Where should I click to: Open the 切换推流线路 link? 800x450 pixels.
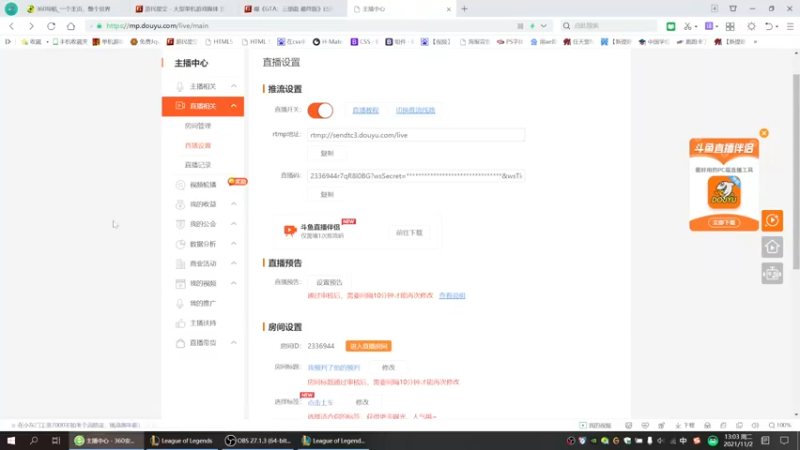click(x=415, y=110)
